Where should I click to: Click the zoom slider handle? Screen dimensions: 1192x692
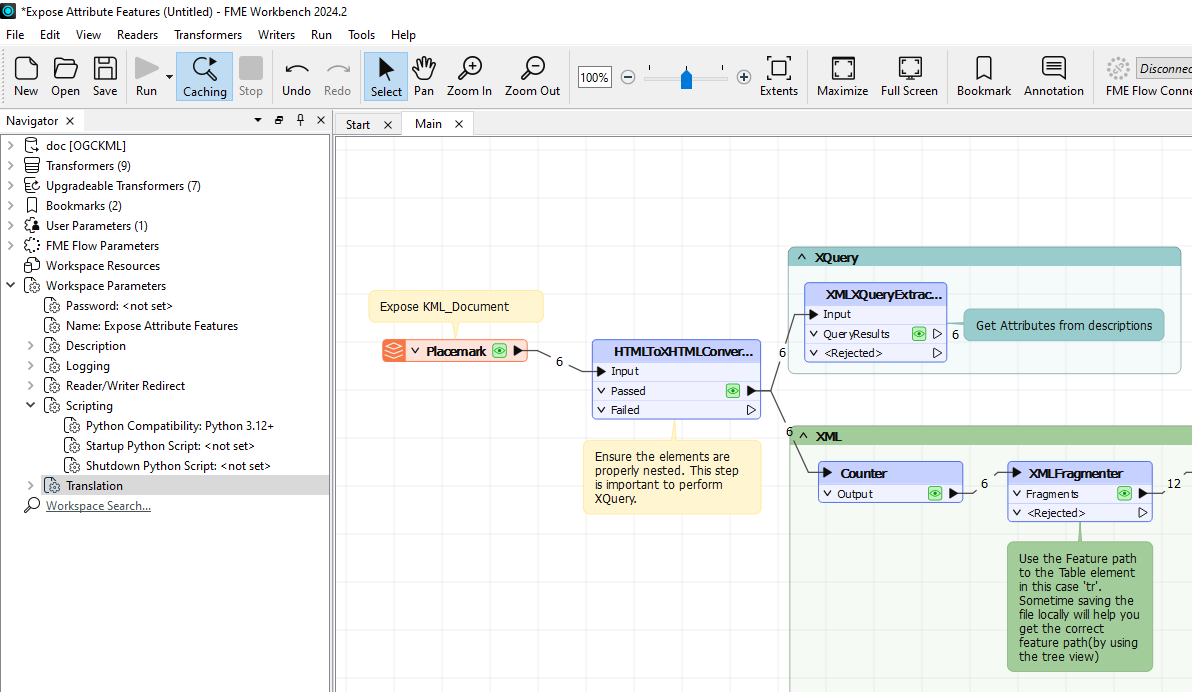point(686,78)
